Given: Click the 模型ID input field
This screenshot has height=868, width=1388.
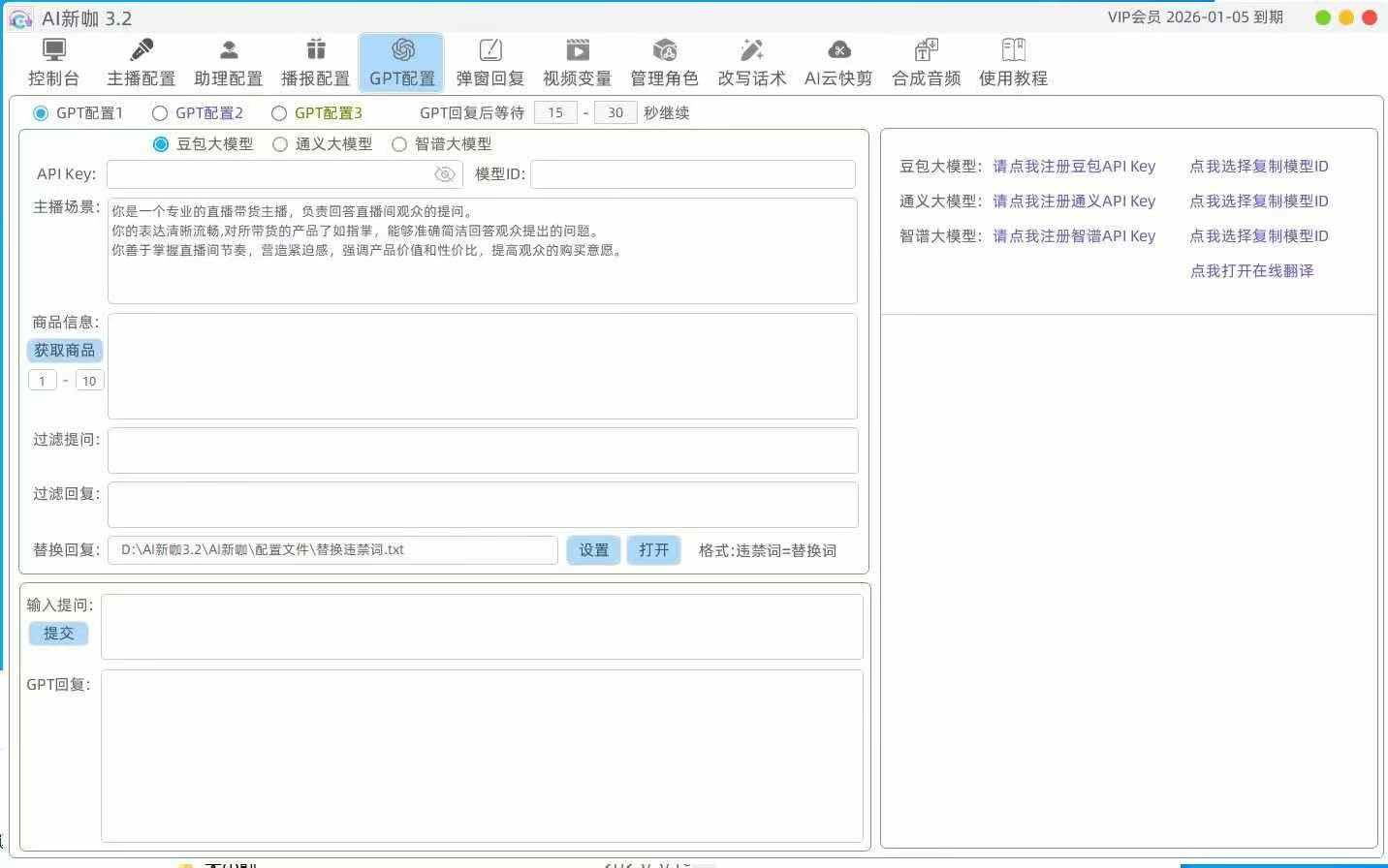Looking at the screenshot, I should click(x=692, y=174).
